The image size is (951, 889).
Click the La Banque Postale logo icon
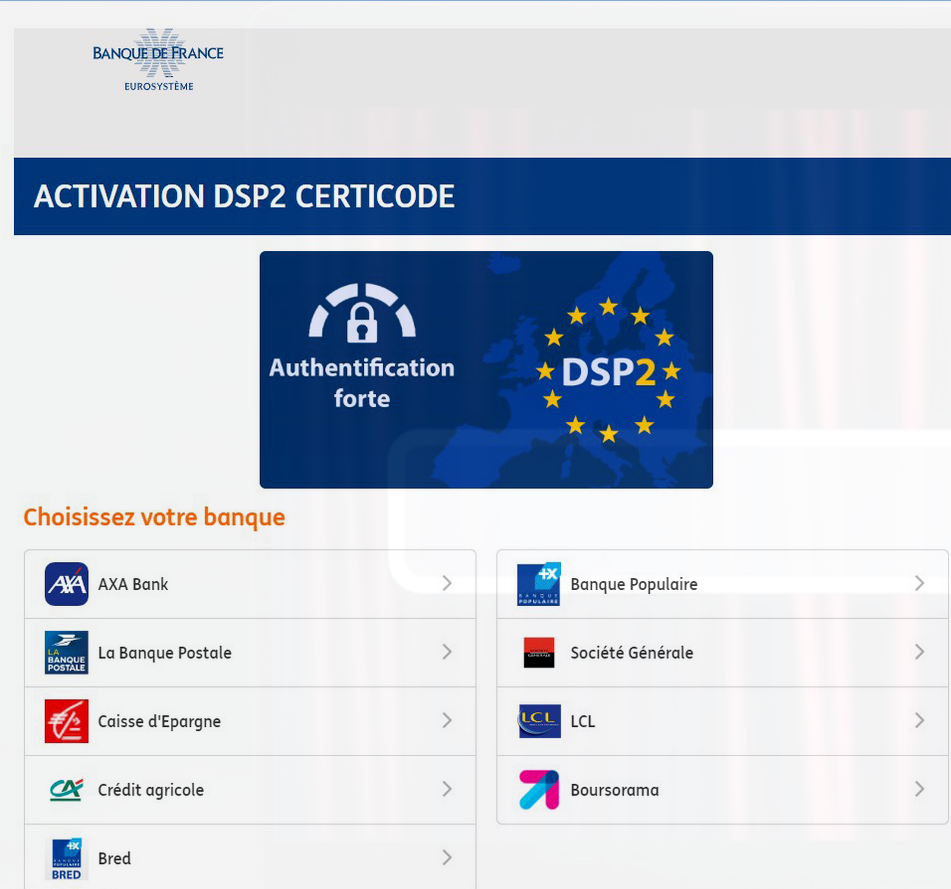[x=67, y=652]
